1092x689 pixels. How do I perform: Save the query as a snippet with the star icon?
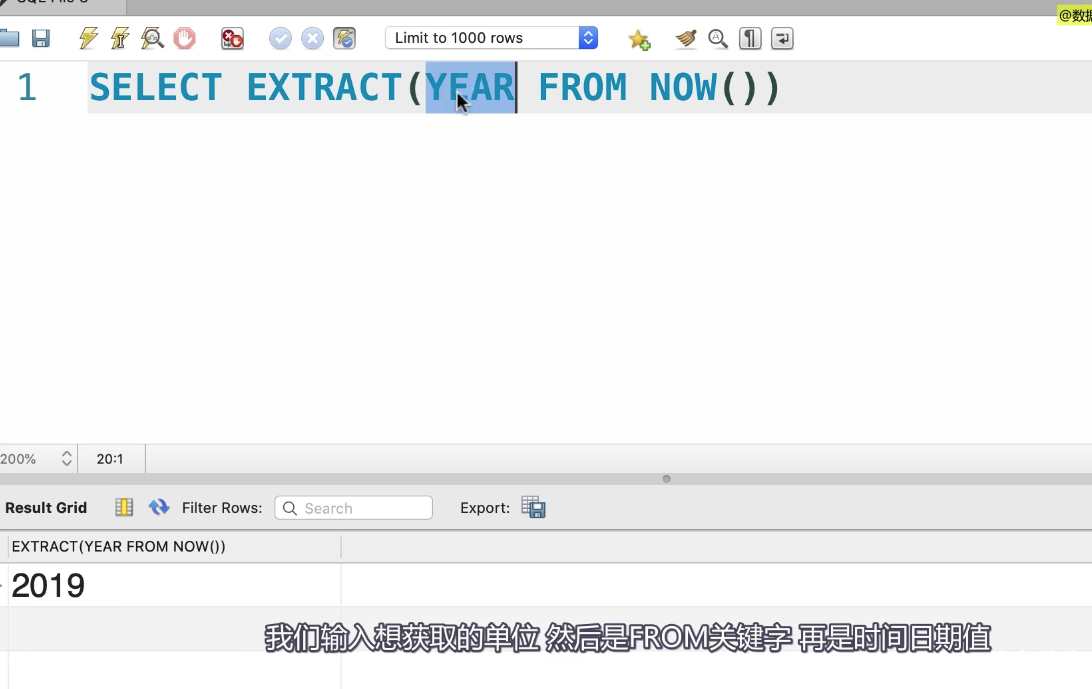point(639,39)
